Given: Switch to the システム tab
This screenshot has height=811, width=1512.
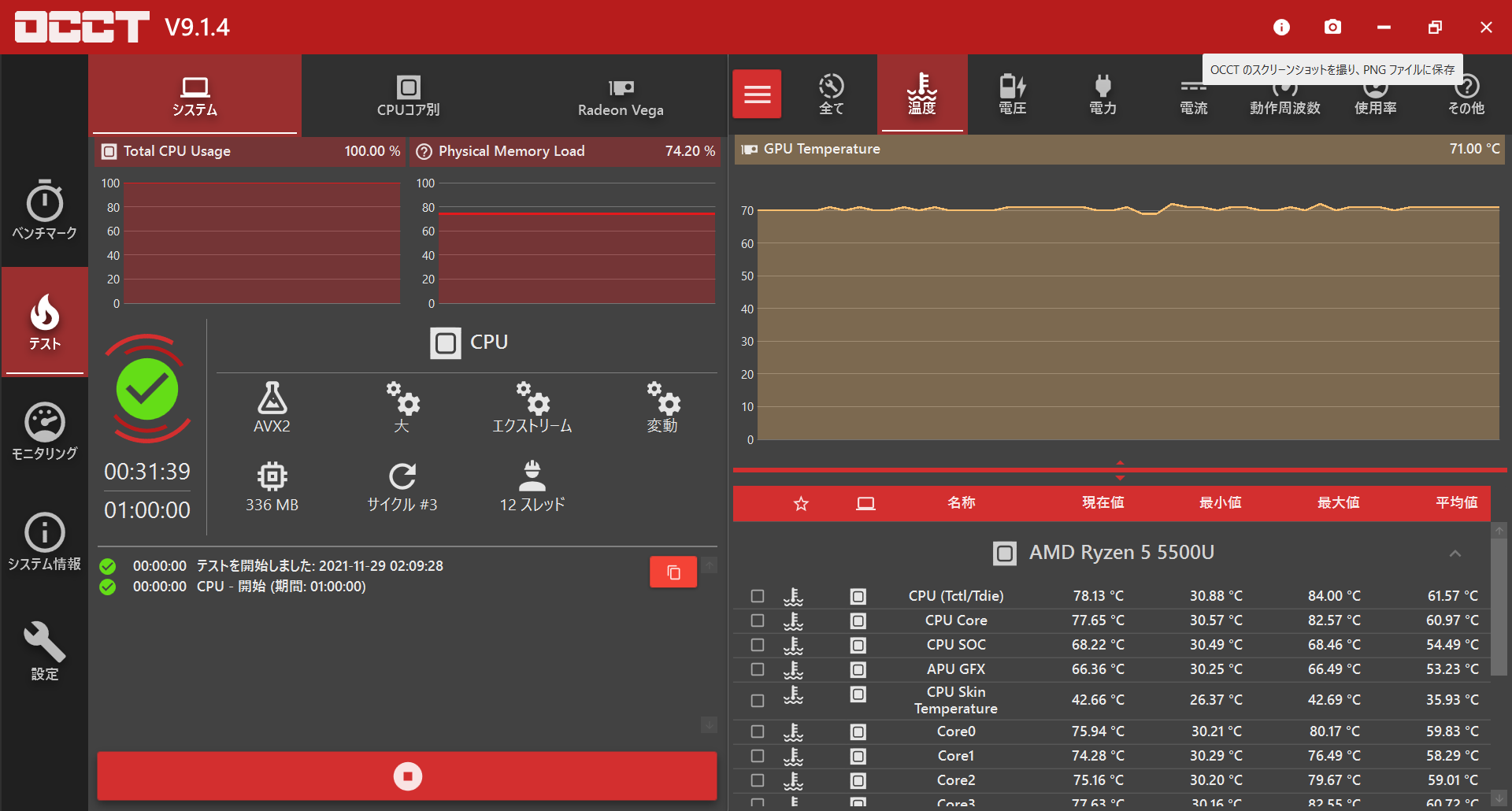Looking at the screenshot, I should coord(195,95).
